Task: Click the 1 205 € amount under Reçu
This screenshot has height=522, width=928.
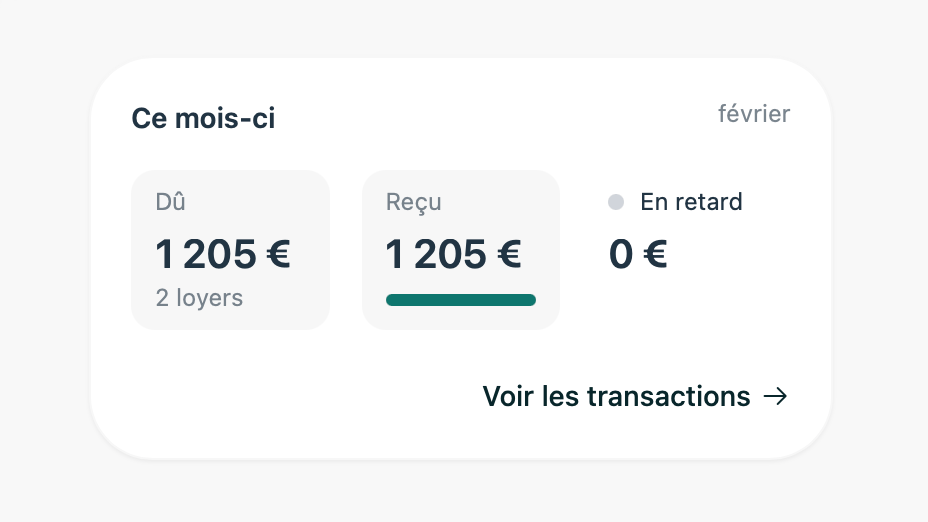Action: pyautogui.click(x=453, y=255)
